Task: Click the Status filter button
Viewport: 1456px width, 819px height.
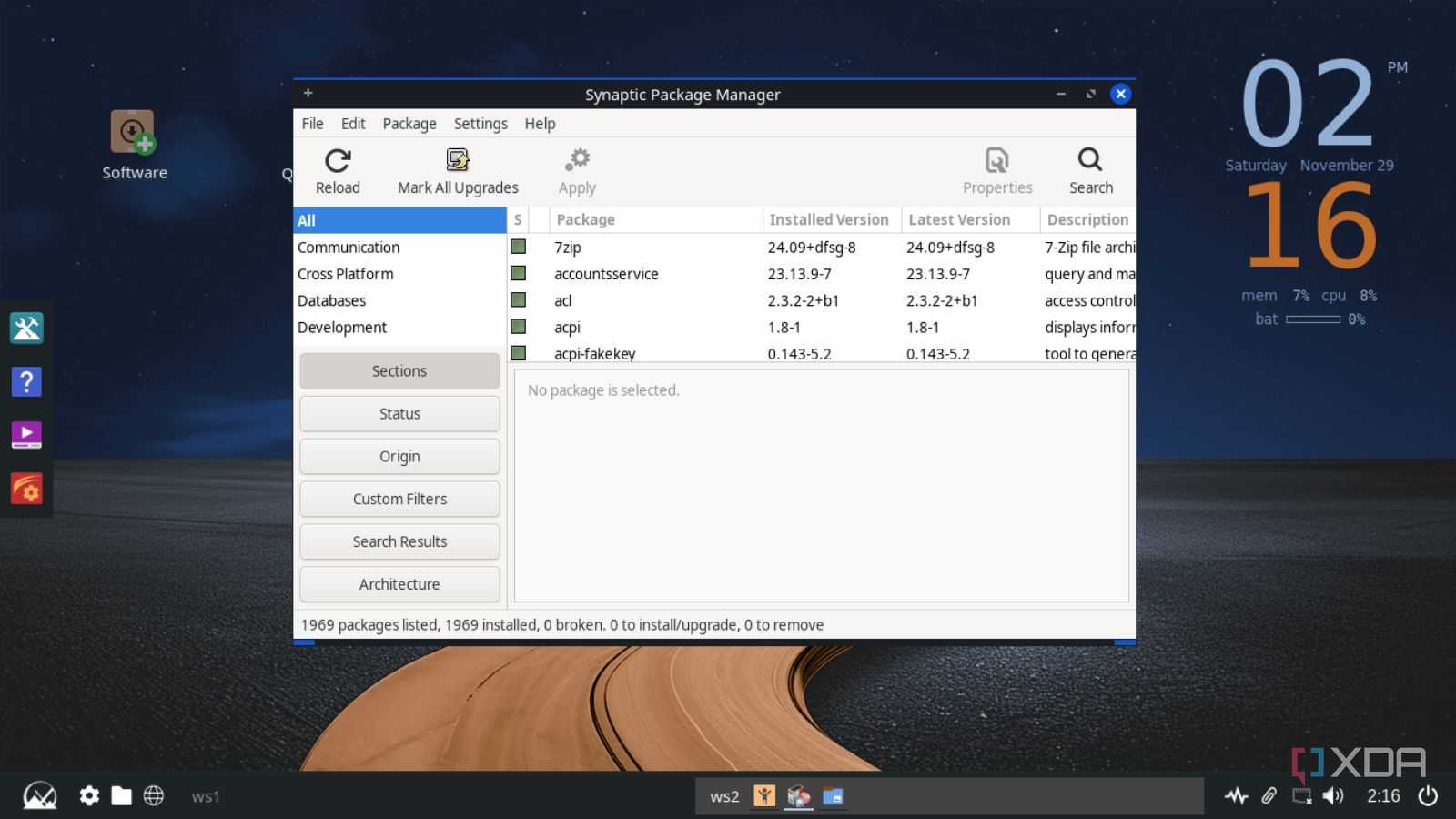Action: point(399,414)
